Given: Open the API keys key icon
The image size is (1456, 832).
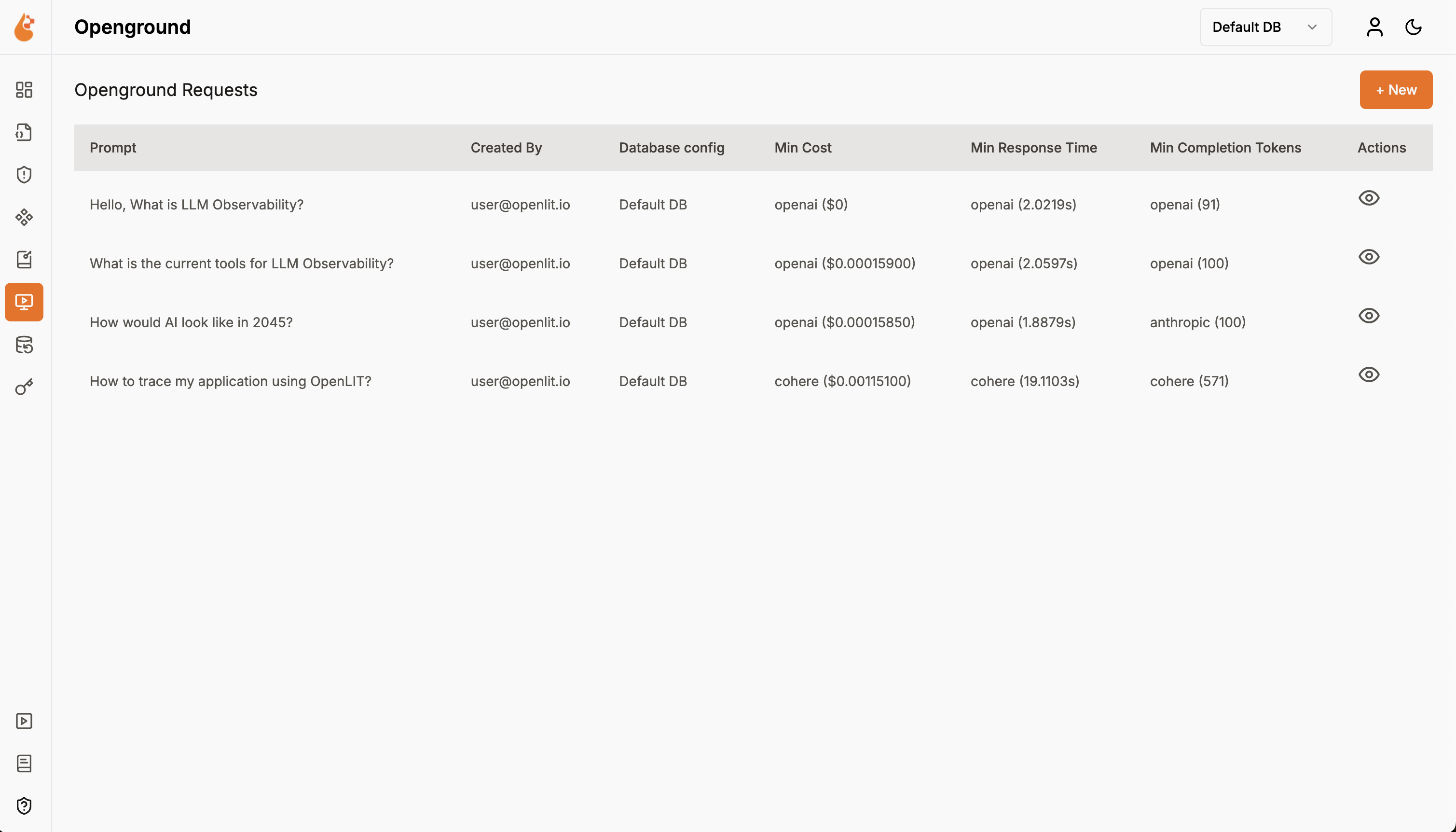Looking at the screenshot, I should click(x=24, y=387).
